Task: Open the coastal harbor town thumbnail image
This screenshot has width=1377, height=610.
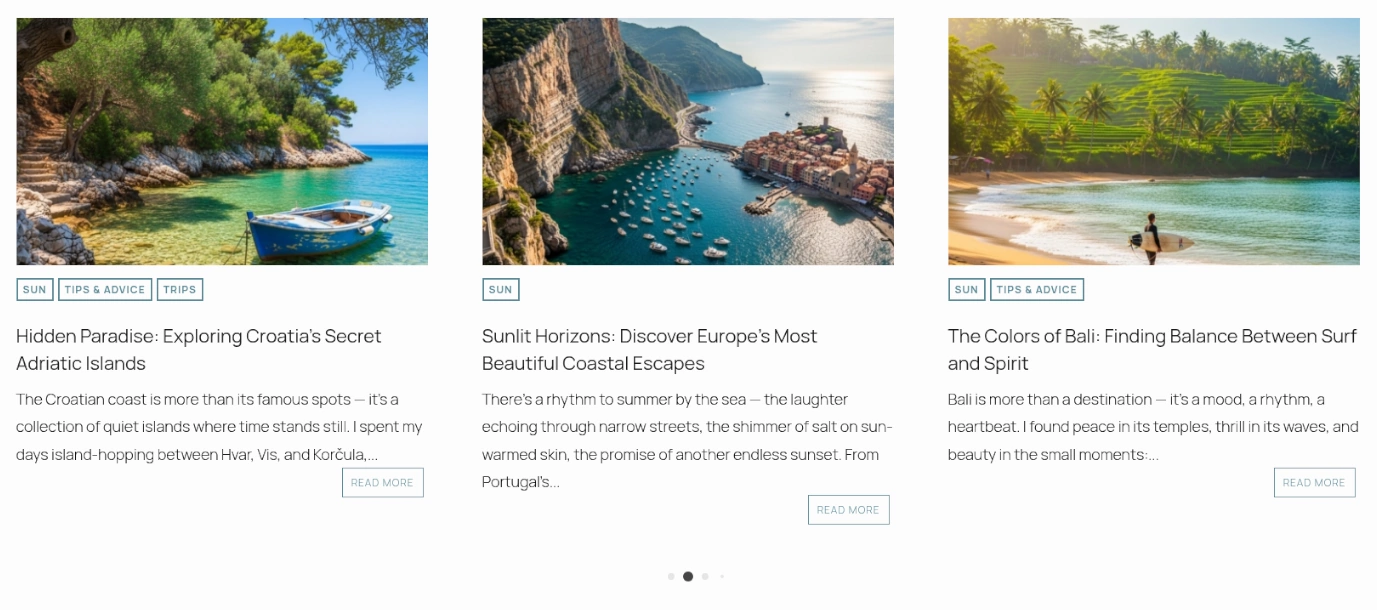Action: pyautogui.click(x=687, y=141)
